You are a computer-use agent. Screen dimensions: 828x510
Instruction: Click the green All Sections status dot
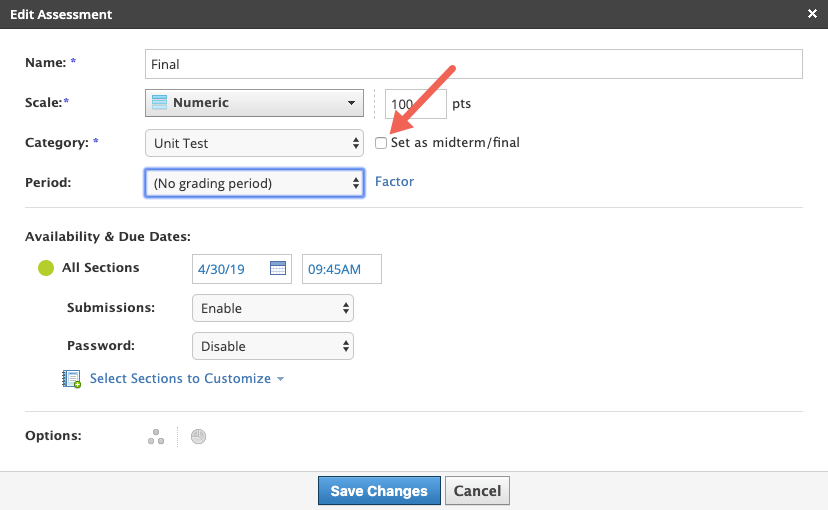[45, 268]
